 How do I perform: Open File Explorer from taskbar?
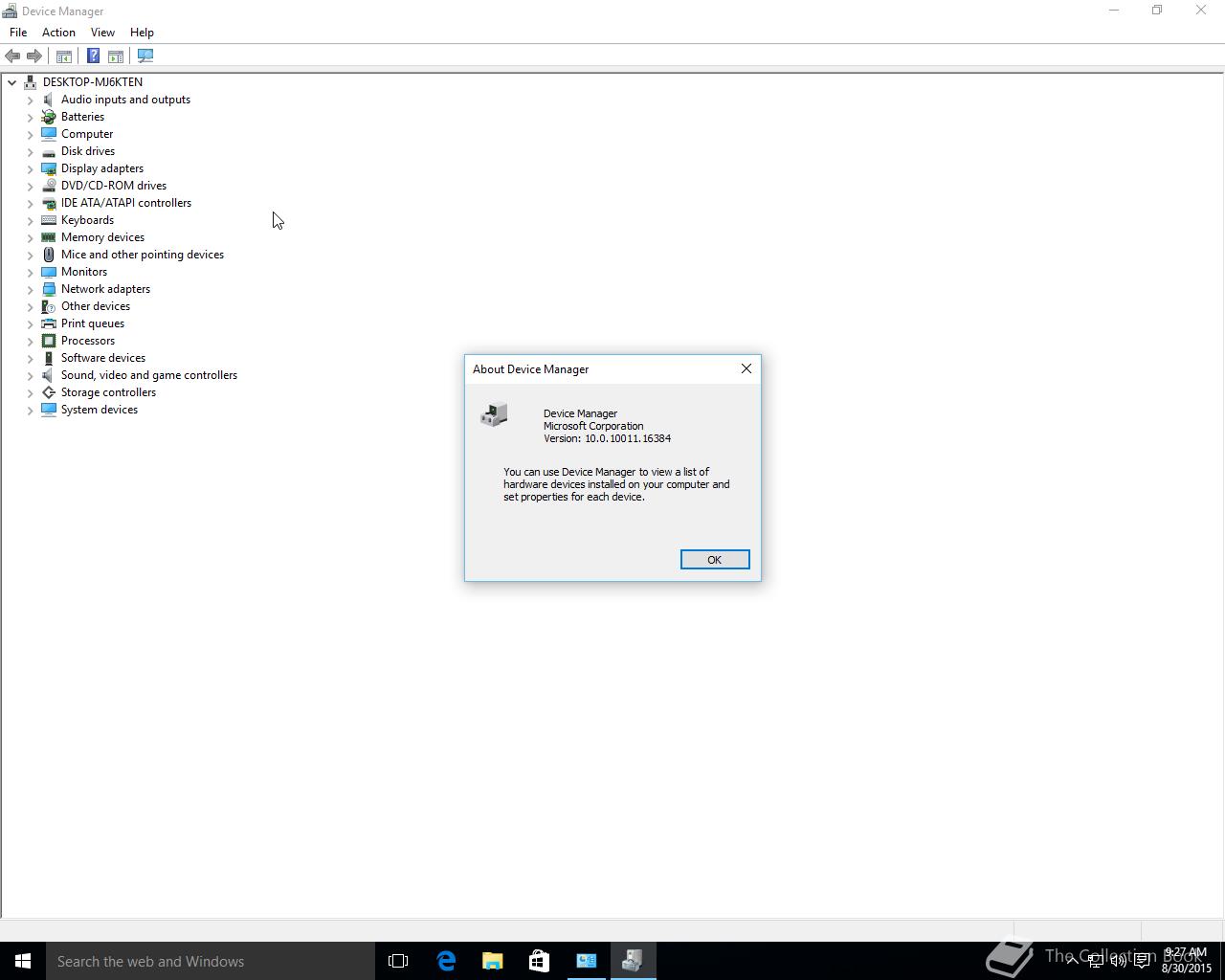(x=492, y=961)
